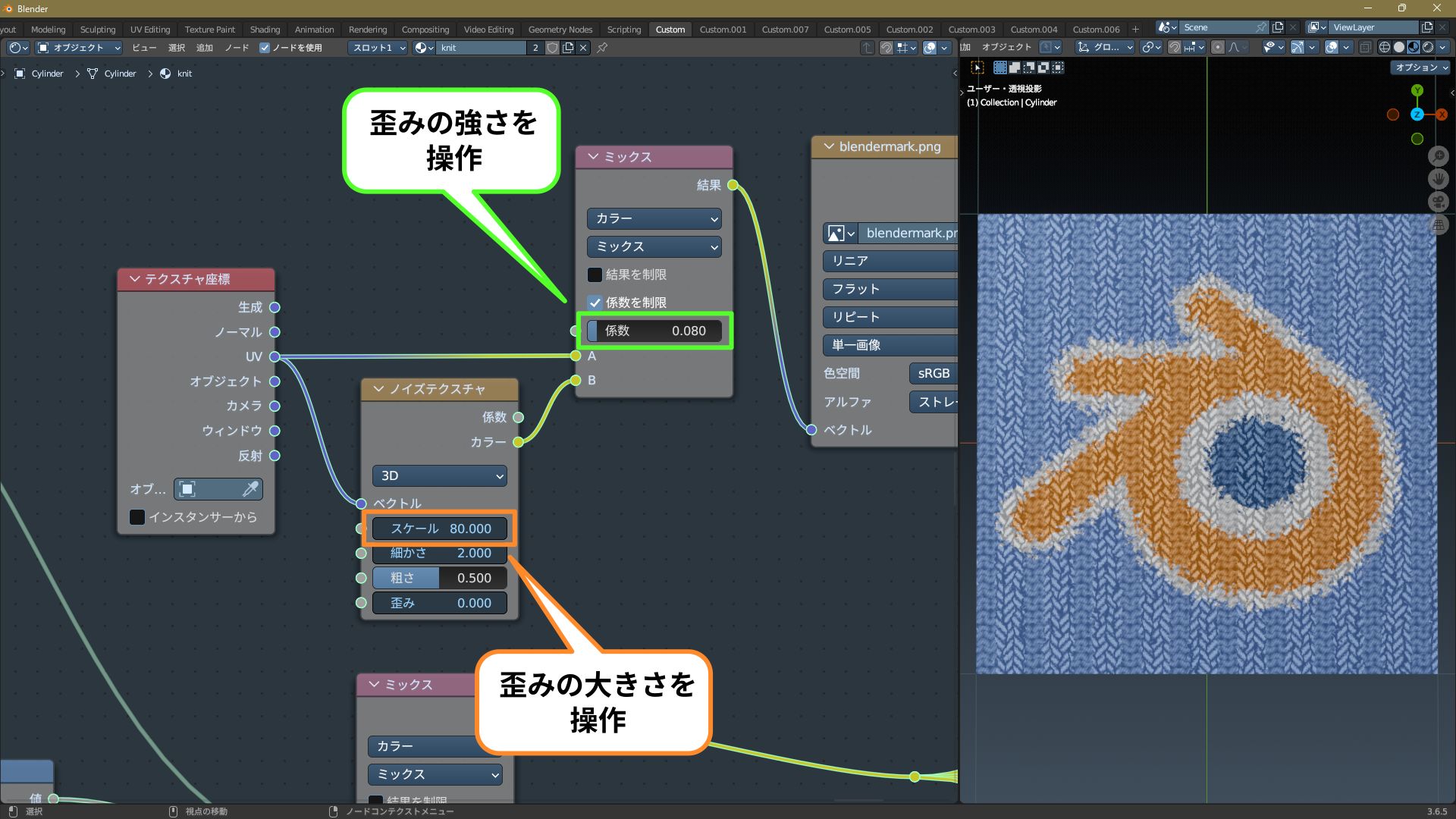Open the 追加 menu in node editor

(x=204, y=48)
